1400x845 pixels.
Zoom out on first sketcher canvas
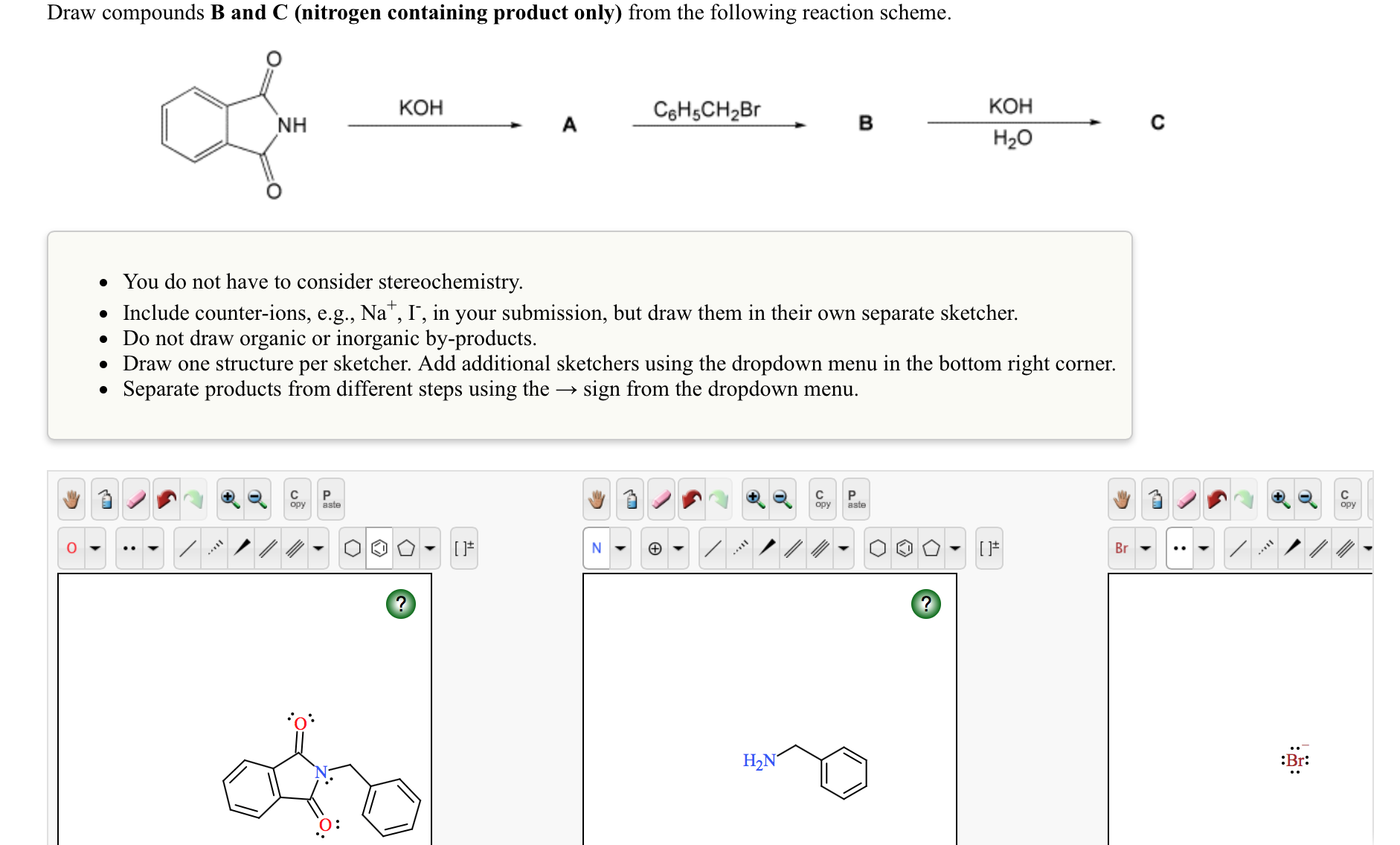coord(257,499)
